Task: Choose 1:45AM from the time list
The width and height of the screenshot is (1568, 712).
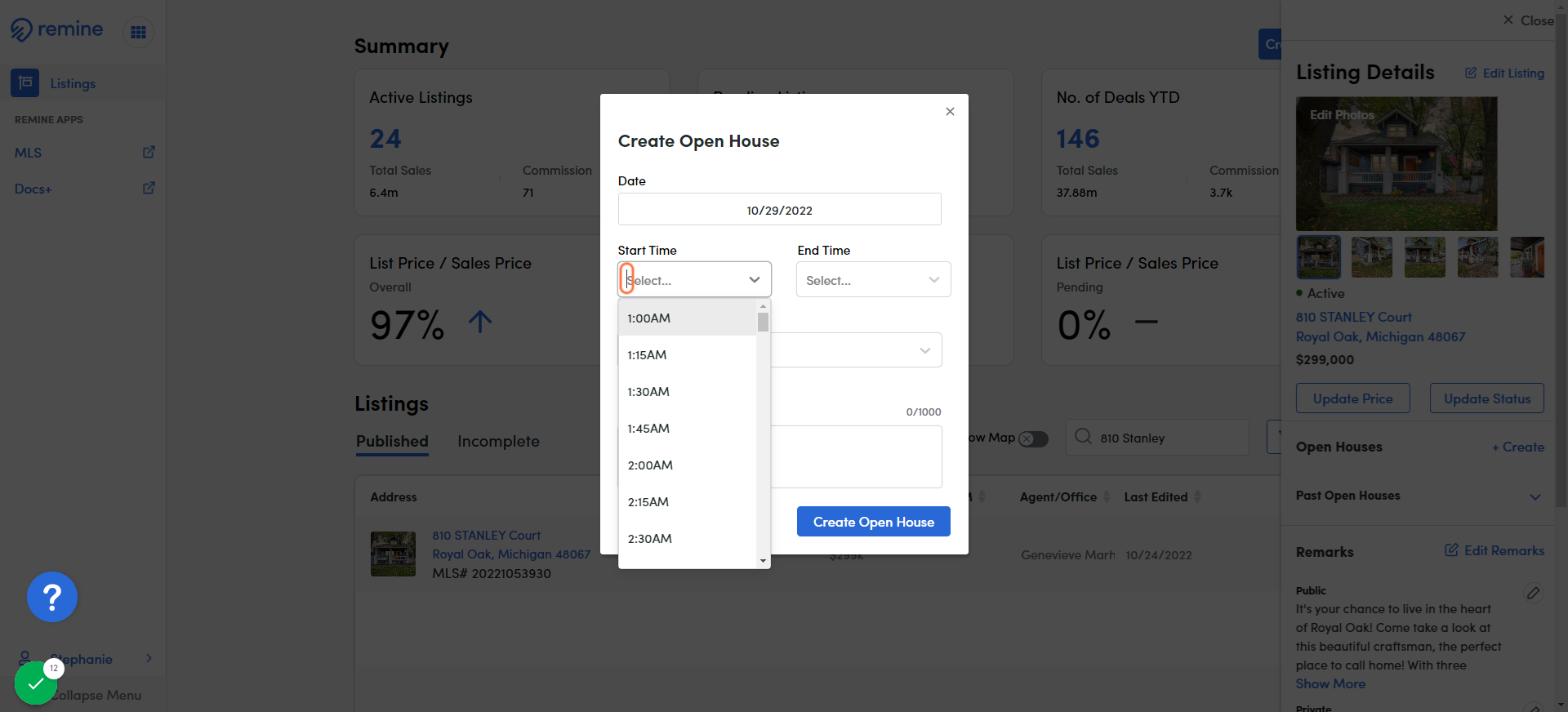Action: tap(688, 429)
